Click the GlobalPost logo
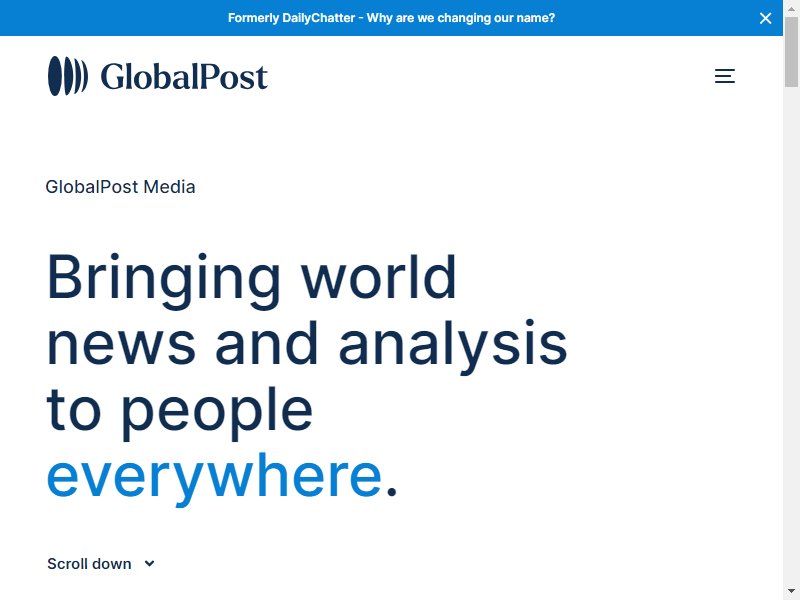 point(158,76)
